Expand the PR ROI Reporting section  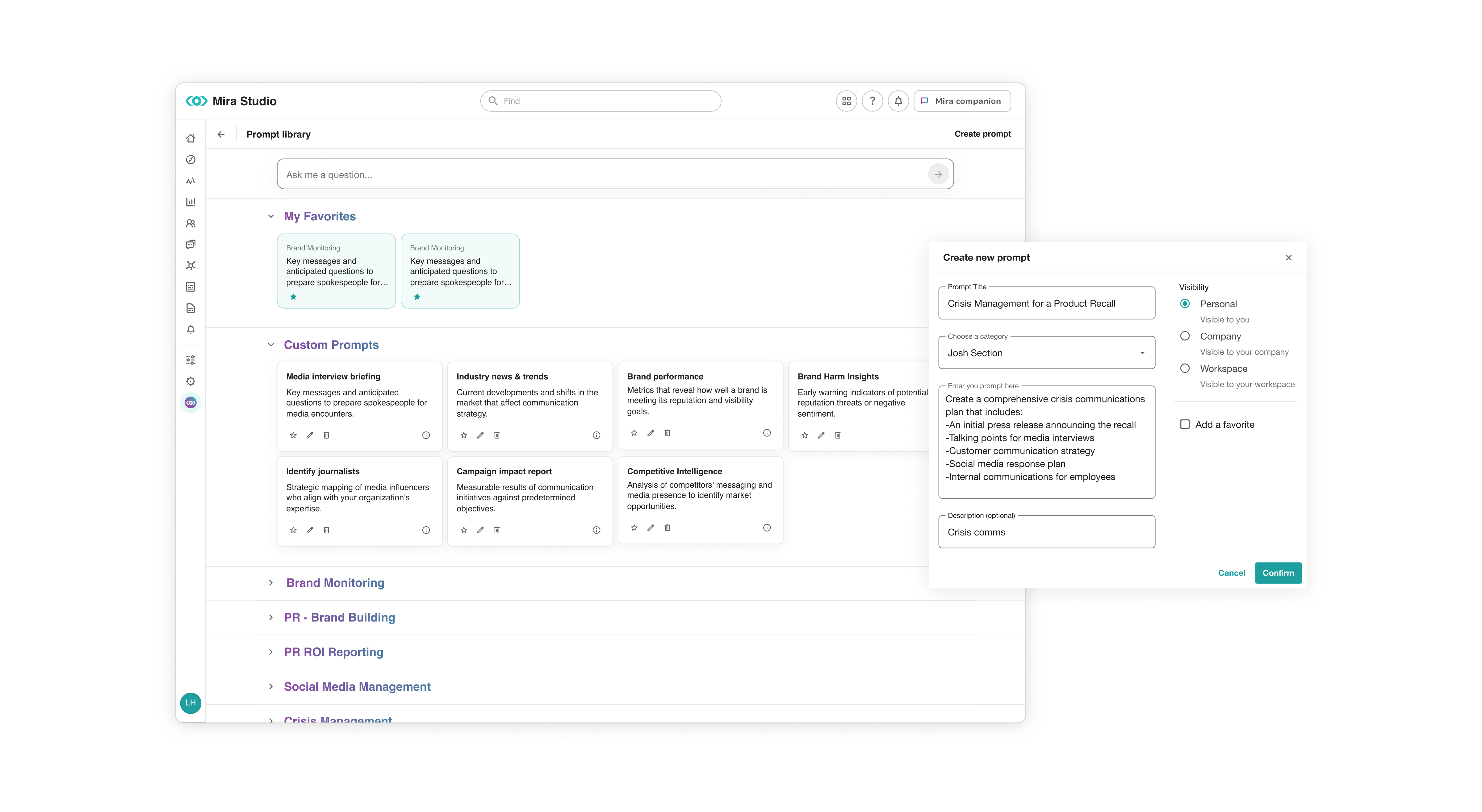[x=270, y=652]
